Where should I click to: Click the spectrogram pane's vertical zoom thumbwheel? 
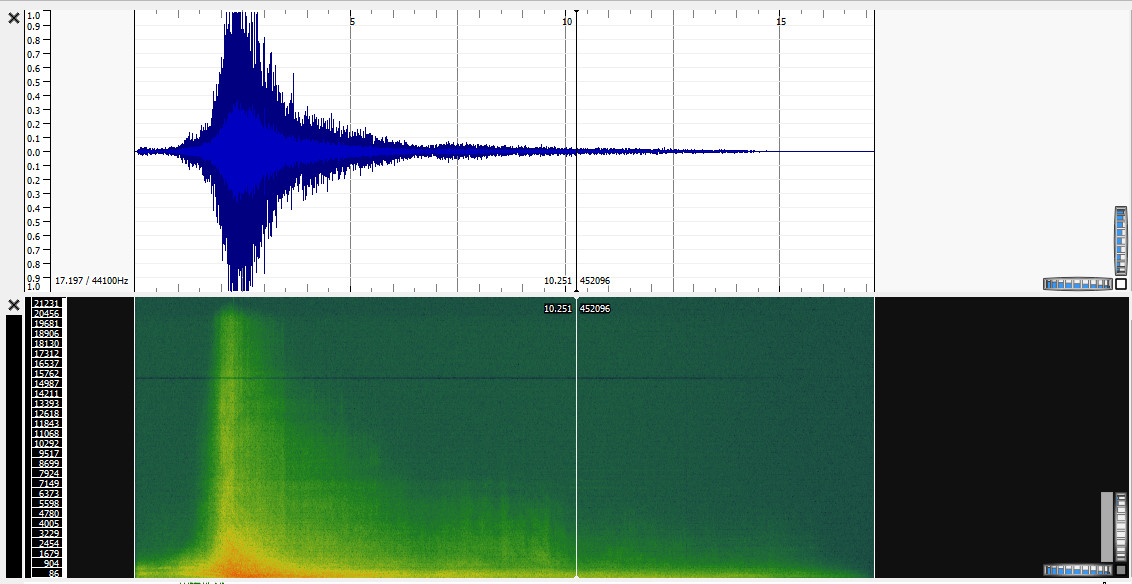(1121, 526)
